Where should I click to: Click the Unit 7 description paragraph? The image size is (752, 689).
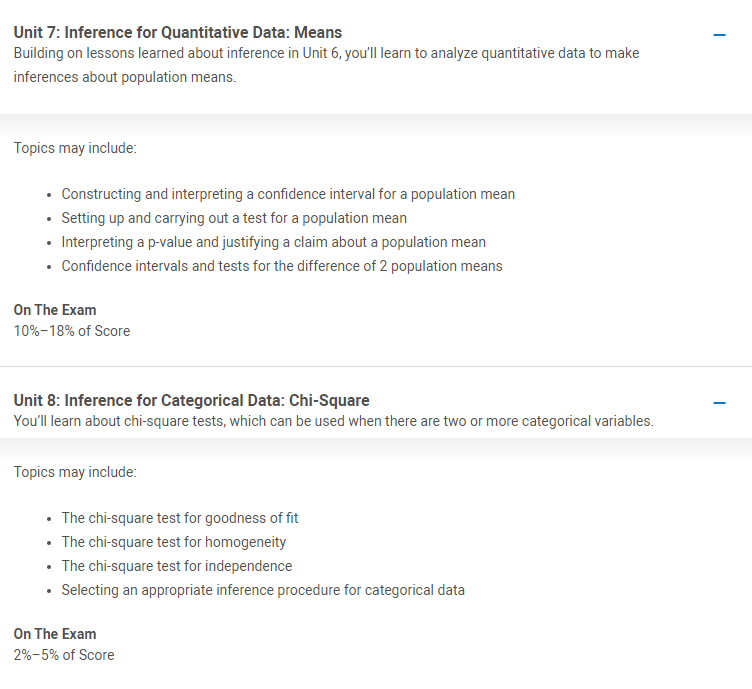click(x=326, y=65)
